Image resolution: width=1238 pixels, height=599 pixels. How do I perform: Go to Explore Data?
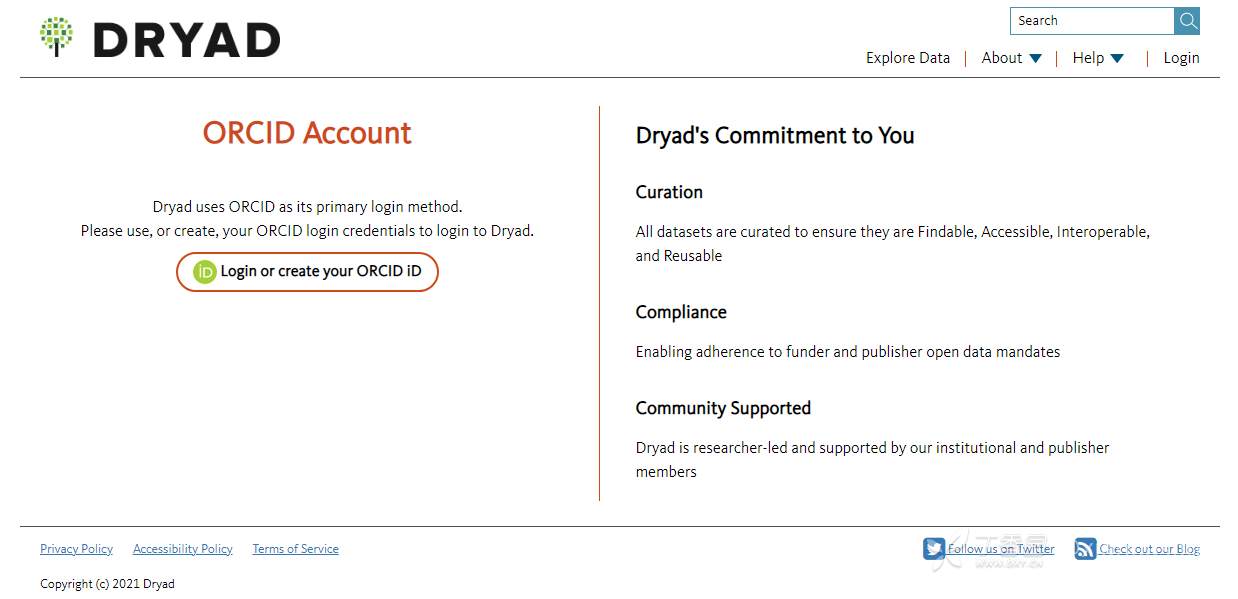(x=908, y=58)
